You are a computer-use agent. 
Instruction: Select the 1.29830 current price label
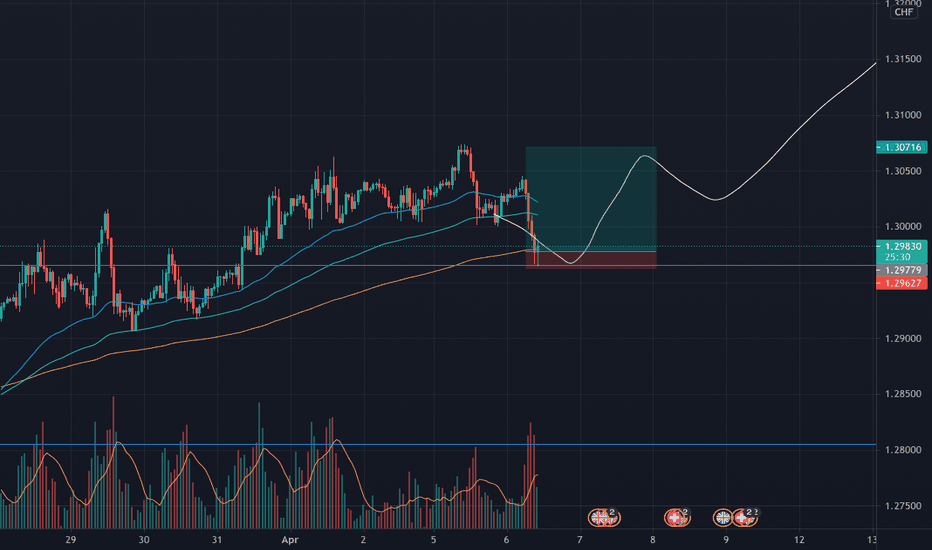(902, 252)
